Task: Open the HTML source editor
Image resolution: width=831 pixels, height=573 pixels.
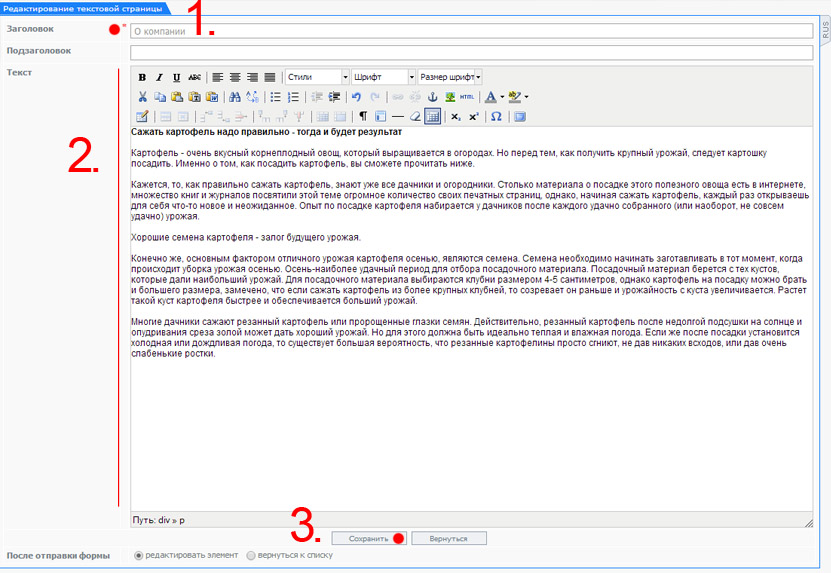Action: (x=467, y=97)
